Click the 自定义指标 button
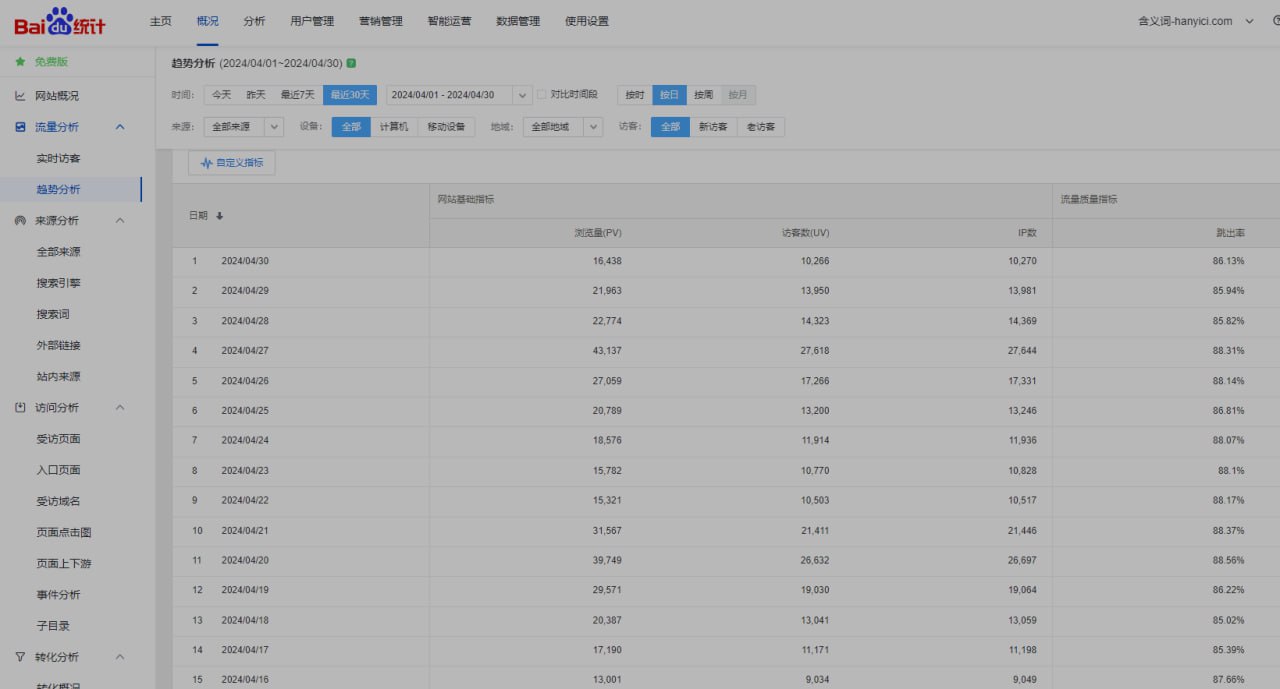This screenshot has height=689, width=1280. click(232, 162)
